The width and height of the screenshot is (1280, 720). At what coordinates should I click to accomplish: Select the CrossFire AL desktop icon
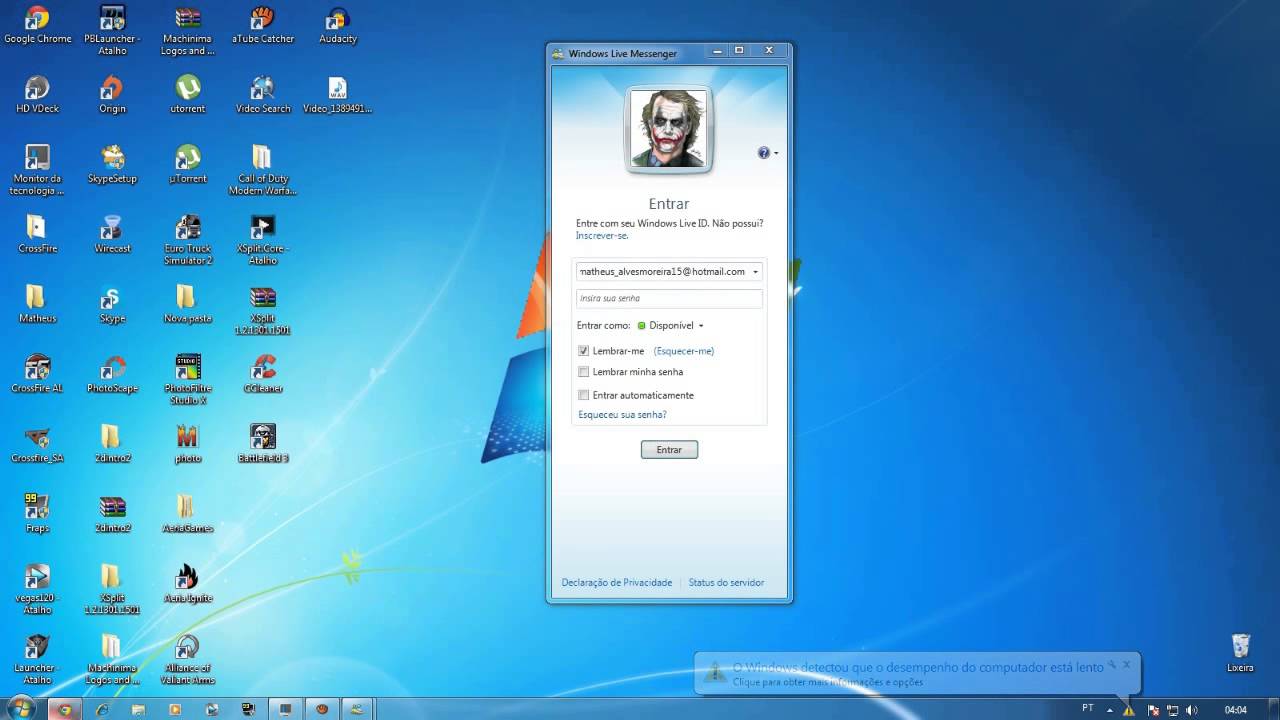point(37,376)
